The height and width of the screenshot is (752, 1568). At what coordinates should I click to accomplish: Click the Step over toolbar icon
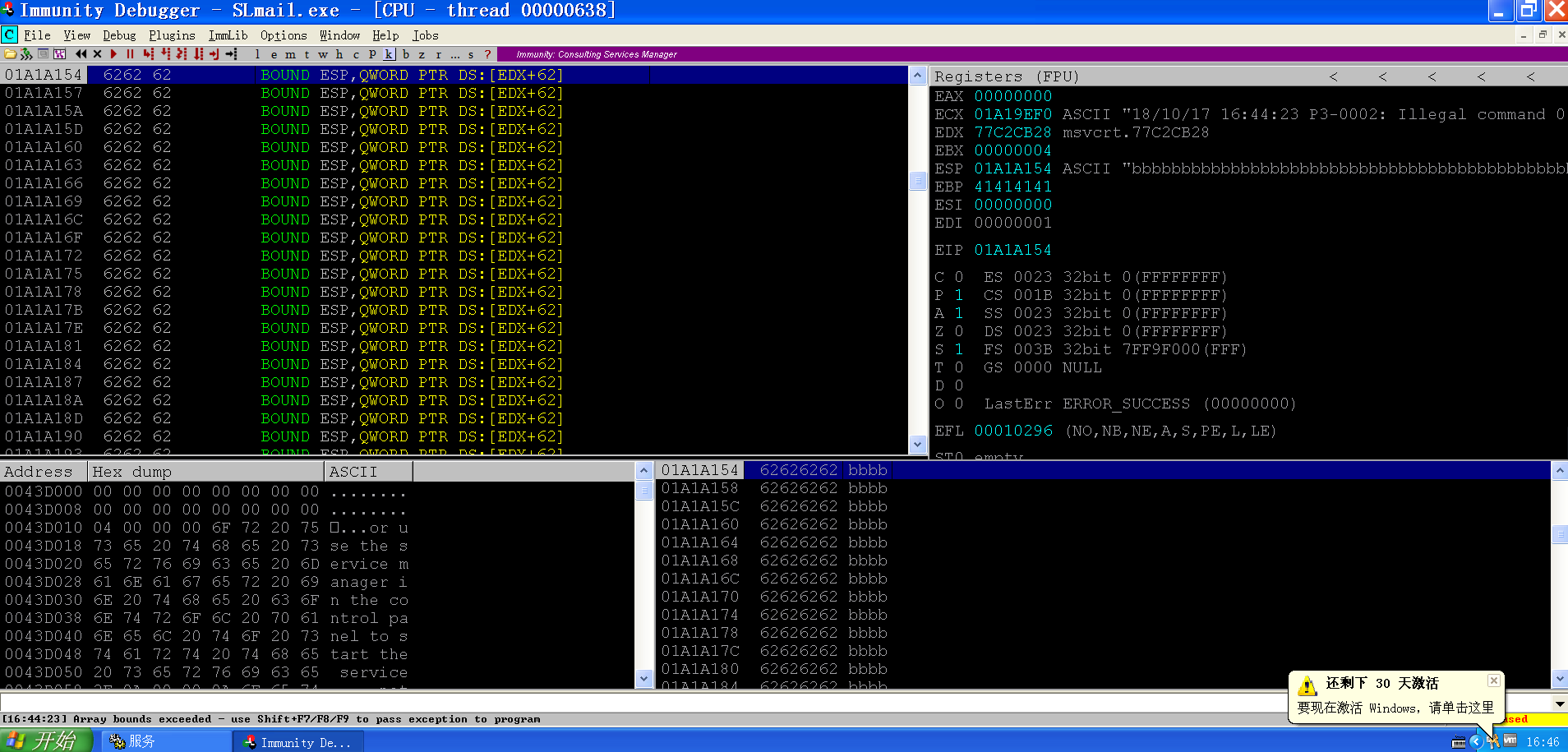click(x=165, y=54)
